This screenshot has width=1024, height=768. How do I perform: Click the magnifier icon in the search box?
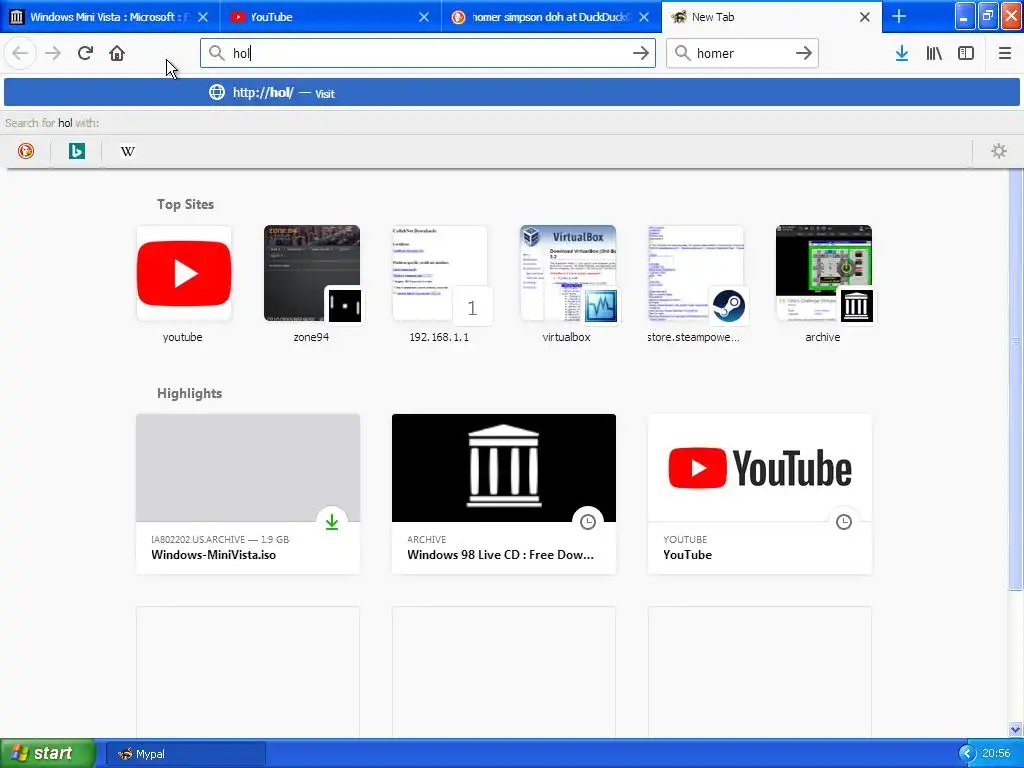[682, 53]
